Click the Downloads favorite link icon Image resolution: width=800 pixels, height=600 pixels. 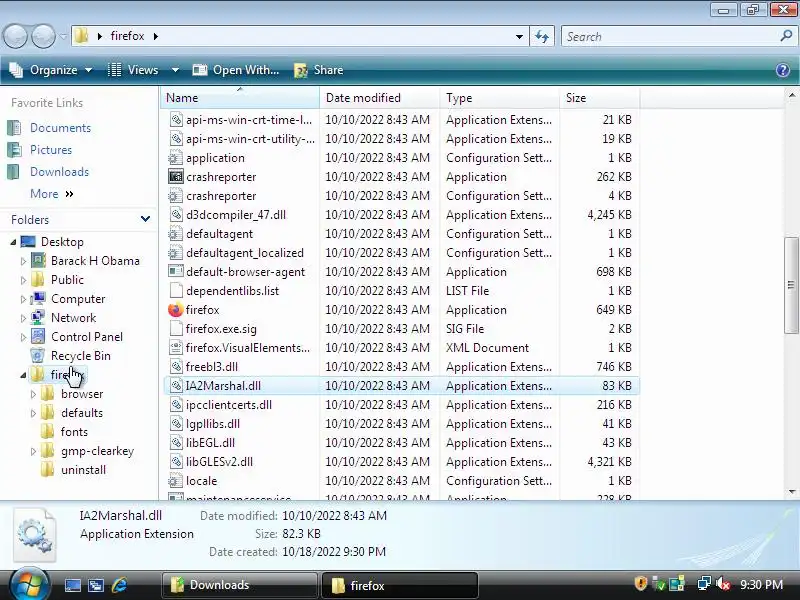[x=14, y=171]
